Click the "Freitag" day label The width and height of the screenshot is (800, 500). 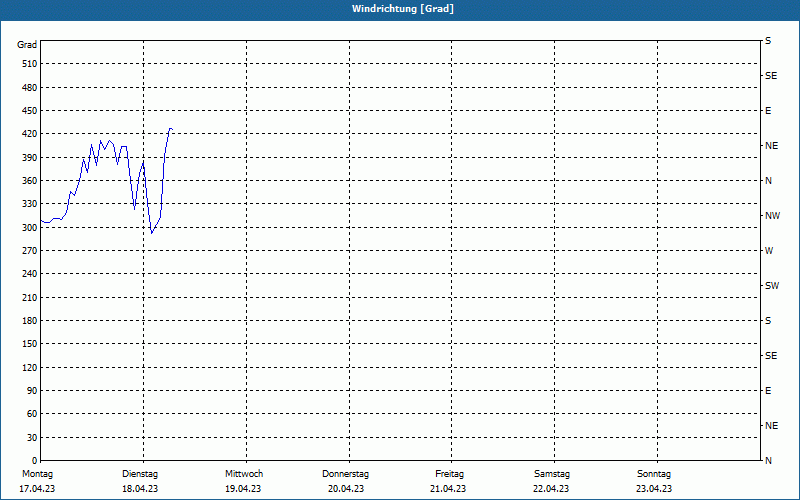click(449, 474)
